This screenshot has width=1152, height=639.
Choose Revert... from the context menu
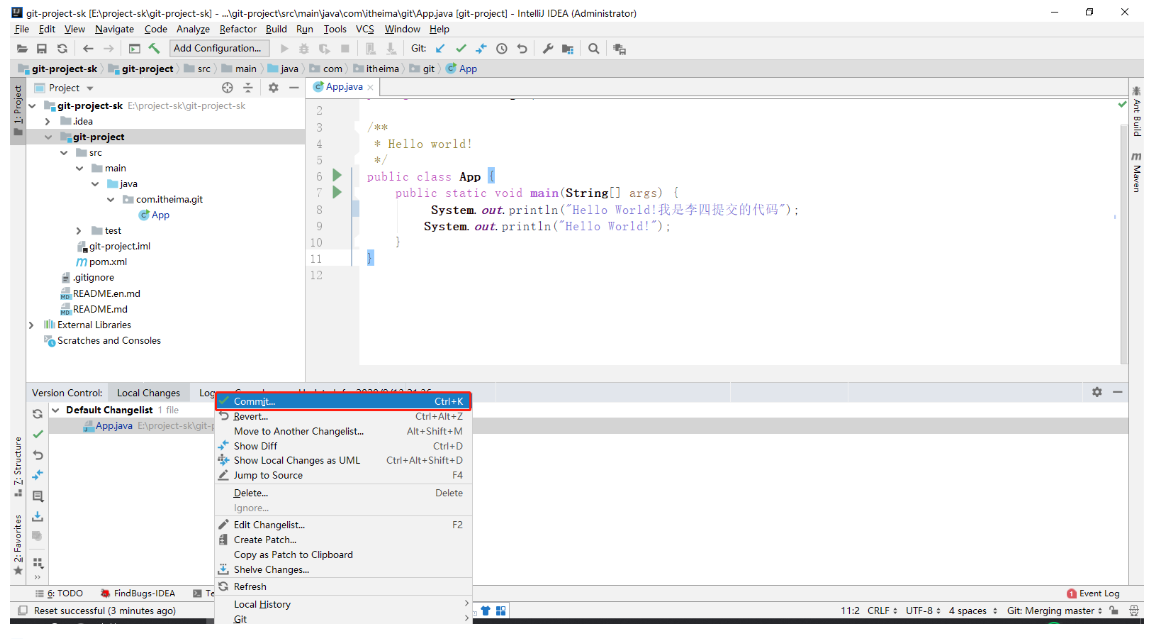coord(343,416)
